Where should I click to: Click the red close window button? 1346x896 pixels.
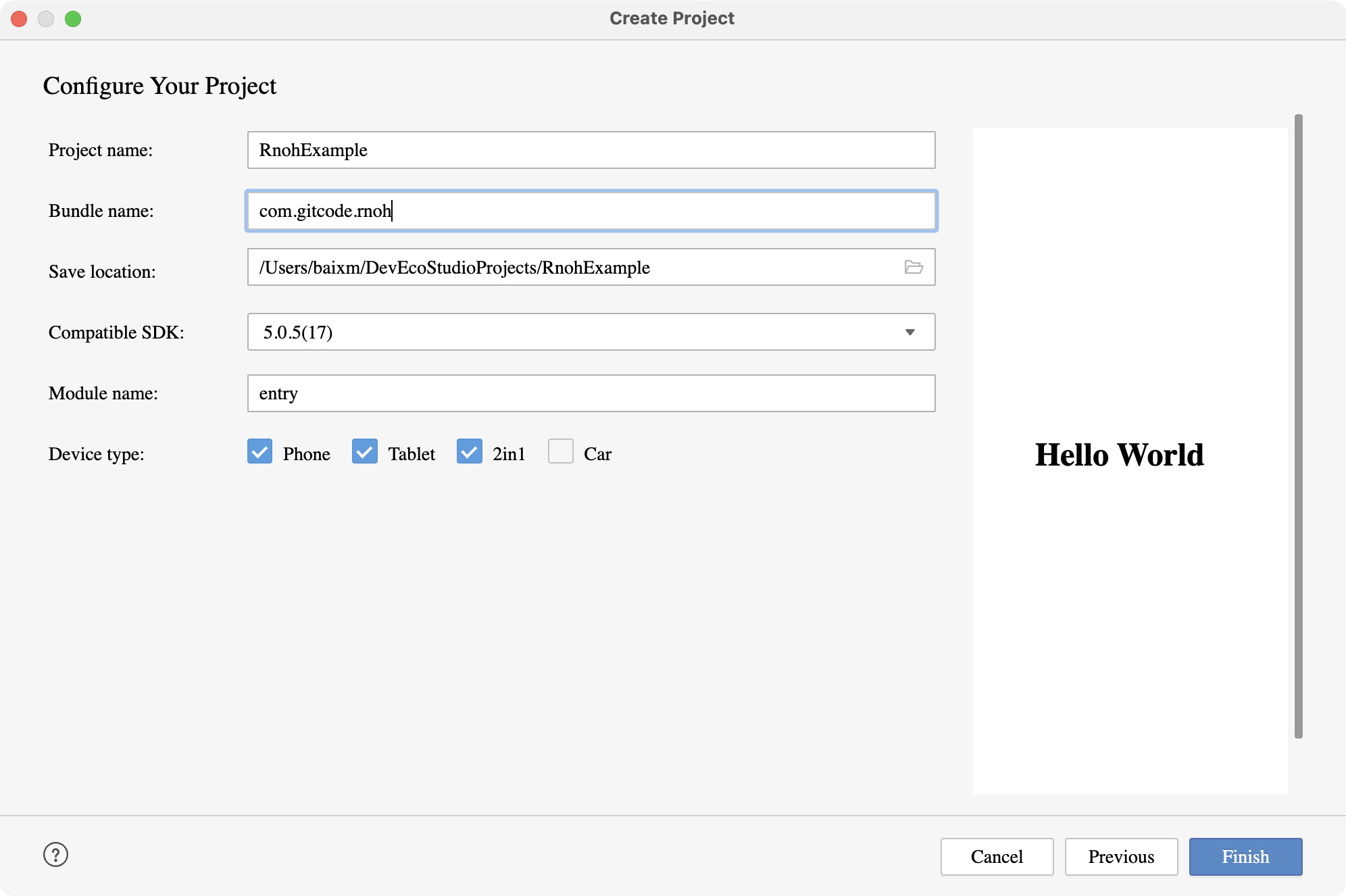pyautogui.click(x=19, y=19)
